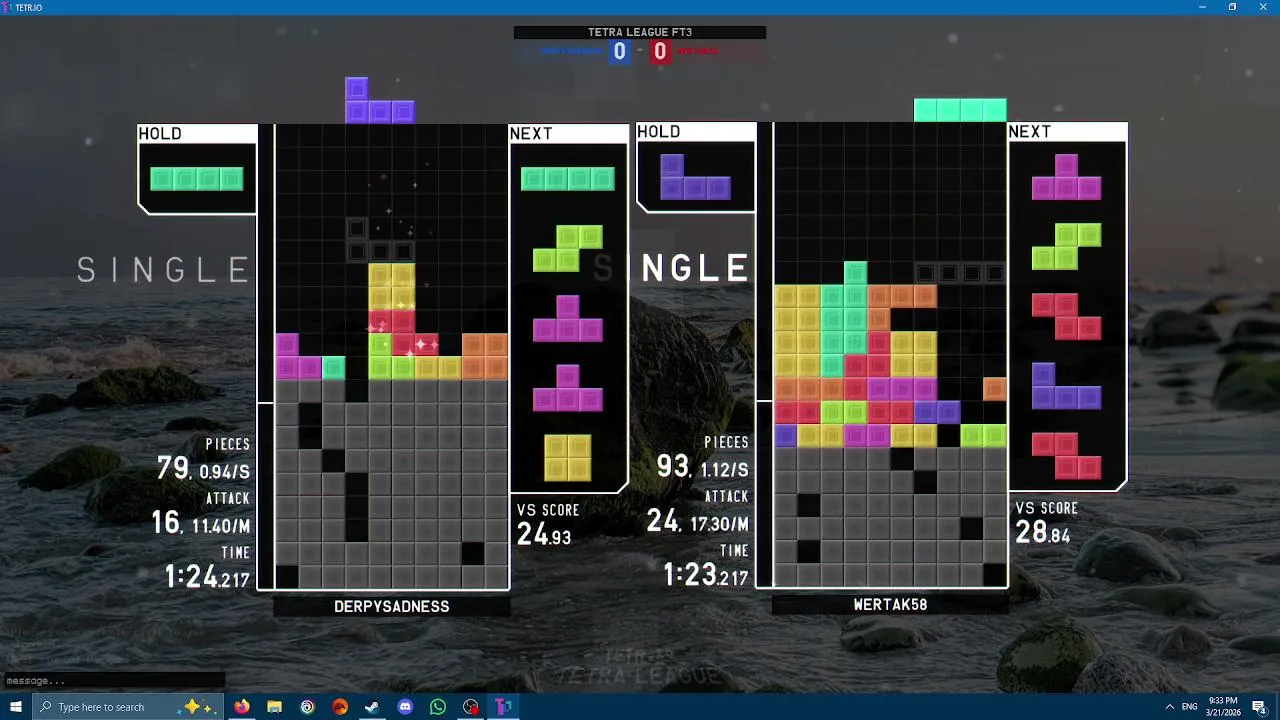1280x720 pixels.
Task: Click the blue J piece in WERTAK58's next queue
Action: tap(1066, 386)
